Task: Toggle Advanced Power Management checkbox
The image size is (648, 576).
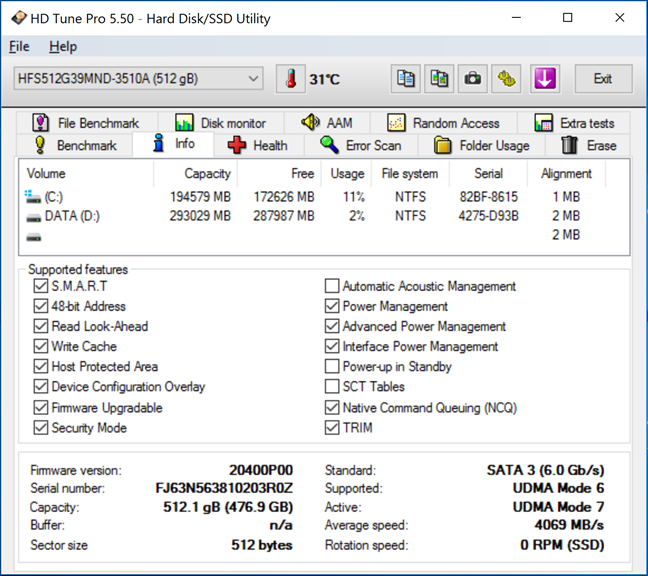Action: click(x=332, y=326)
